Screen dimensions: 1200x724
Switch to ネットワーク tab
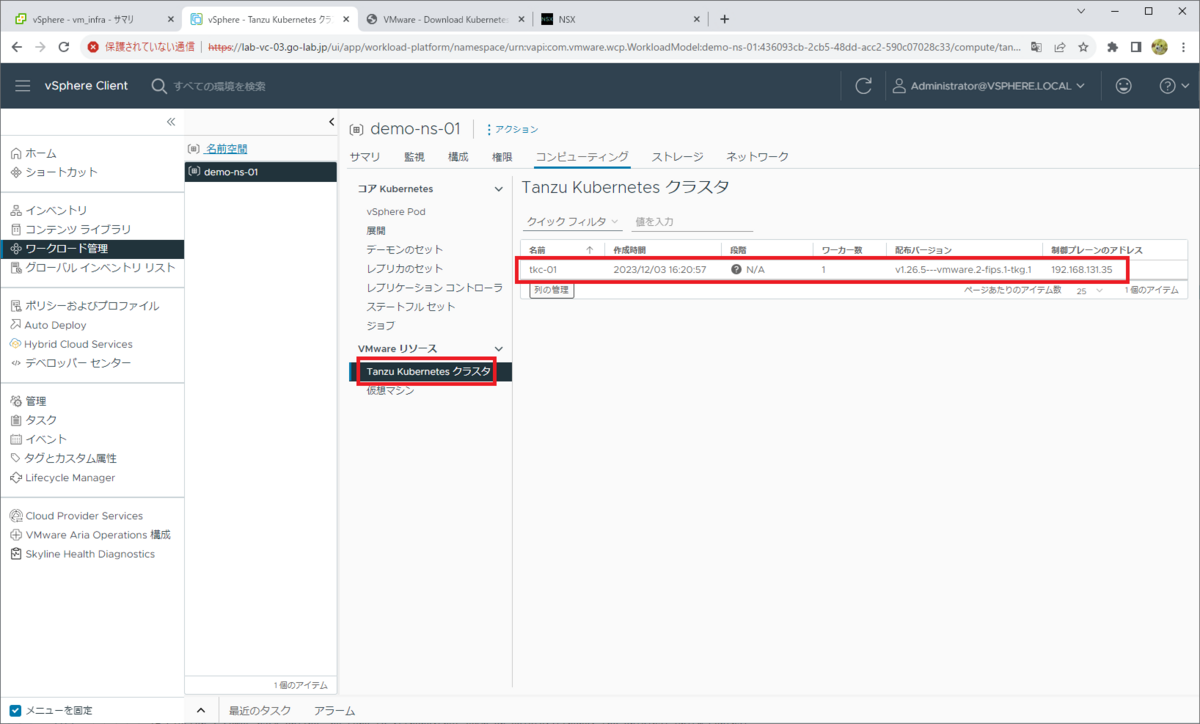tap(757, 157)
